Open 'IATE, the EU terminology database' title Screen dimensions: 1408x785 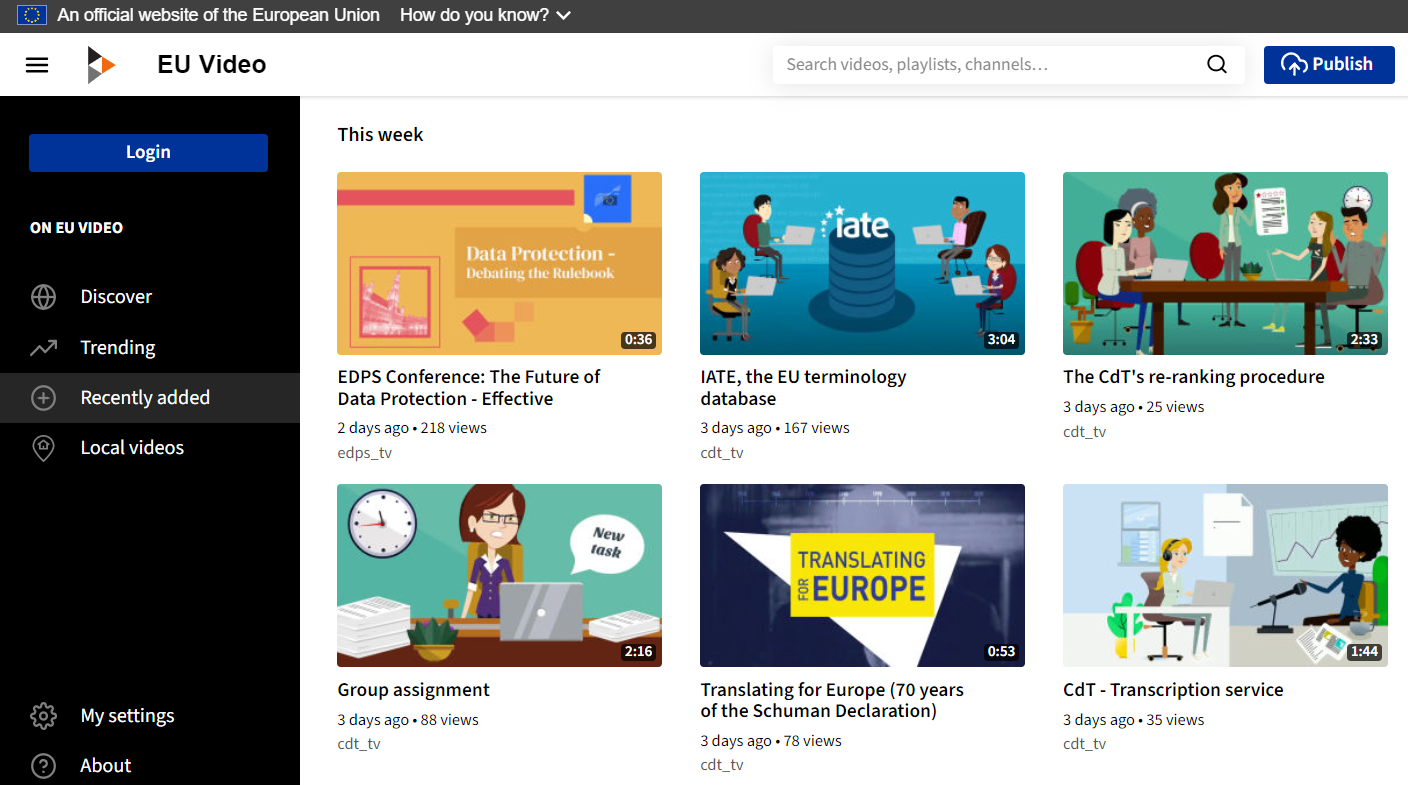[803, 388]
